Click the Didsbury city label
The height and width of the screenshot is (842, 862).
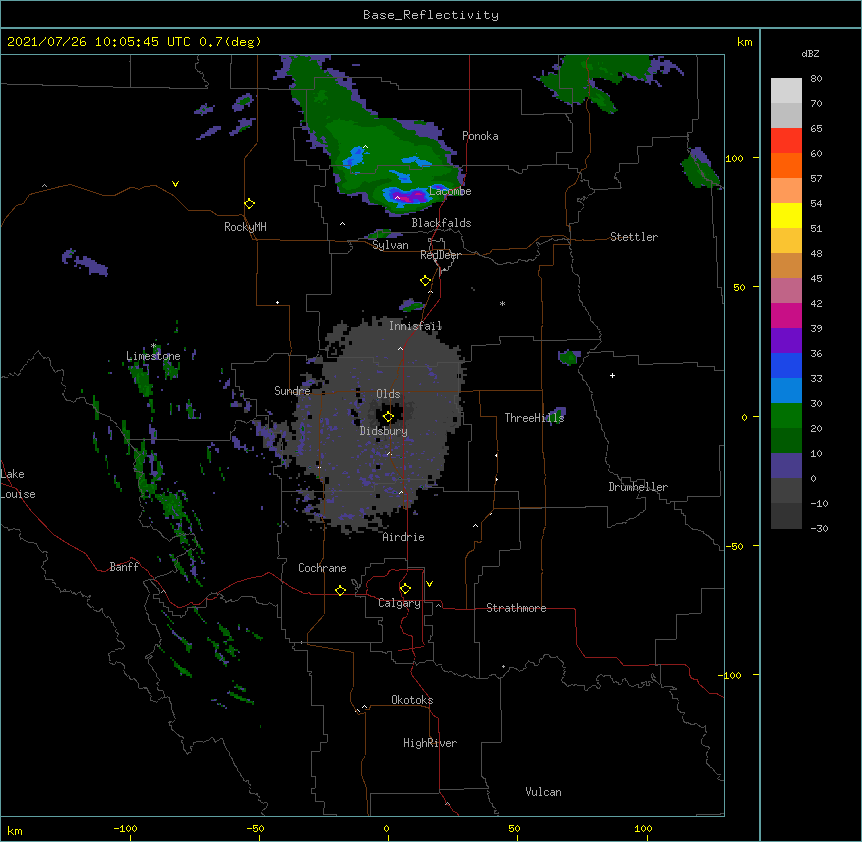coord(384,431)
